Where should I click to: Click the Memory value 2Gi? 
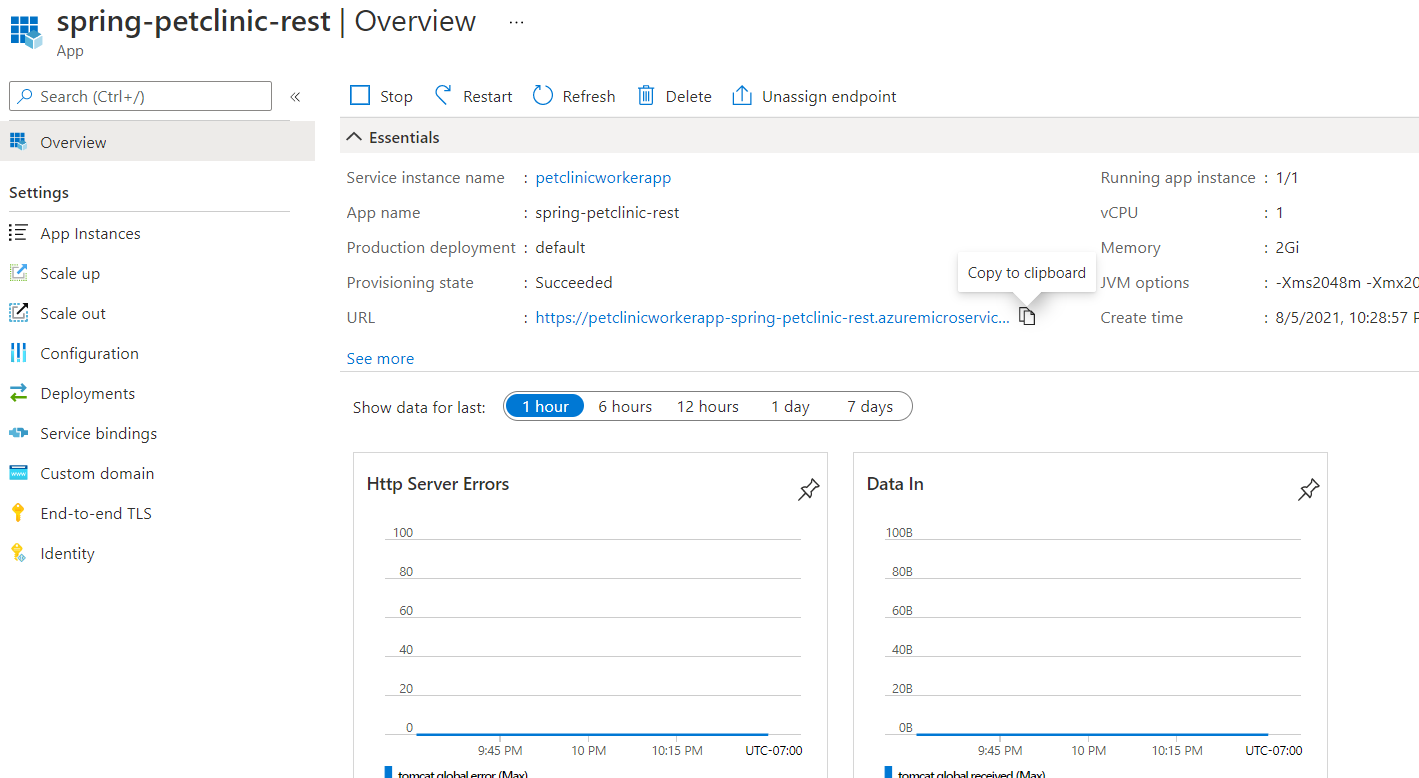point(1288,247)
